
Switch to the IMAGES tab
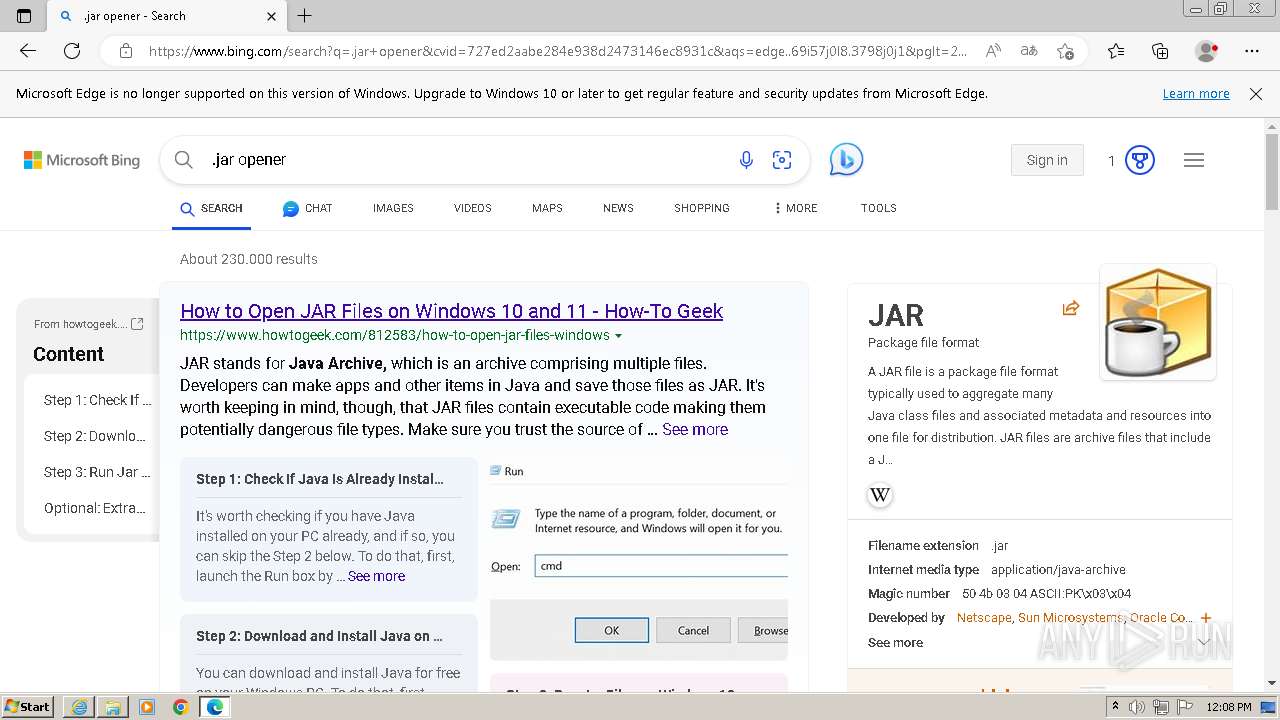[x=393, y=208]
